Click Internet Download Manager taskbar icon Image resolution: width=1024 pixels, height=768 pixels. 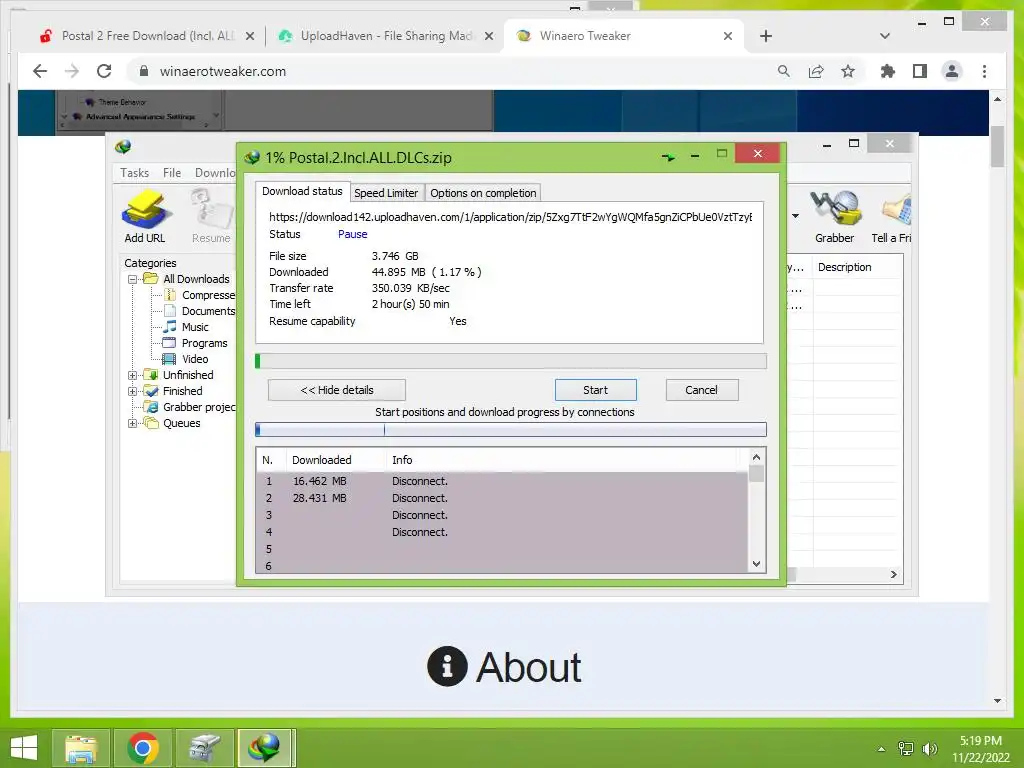[x=264, y=748]
